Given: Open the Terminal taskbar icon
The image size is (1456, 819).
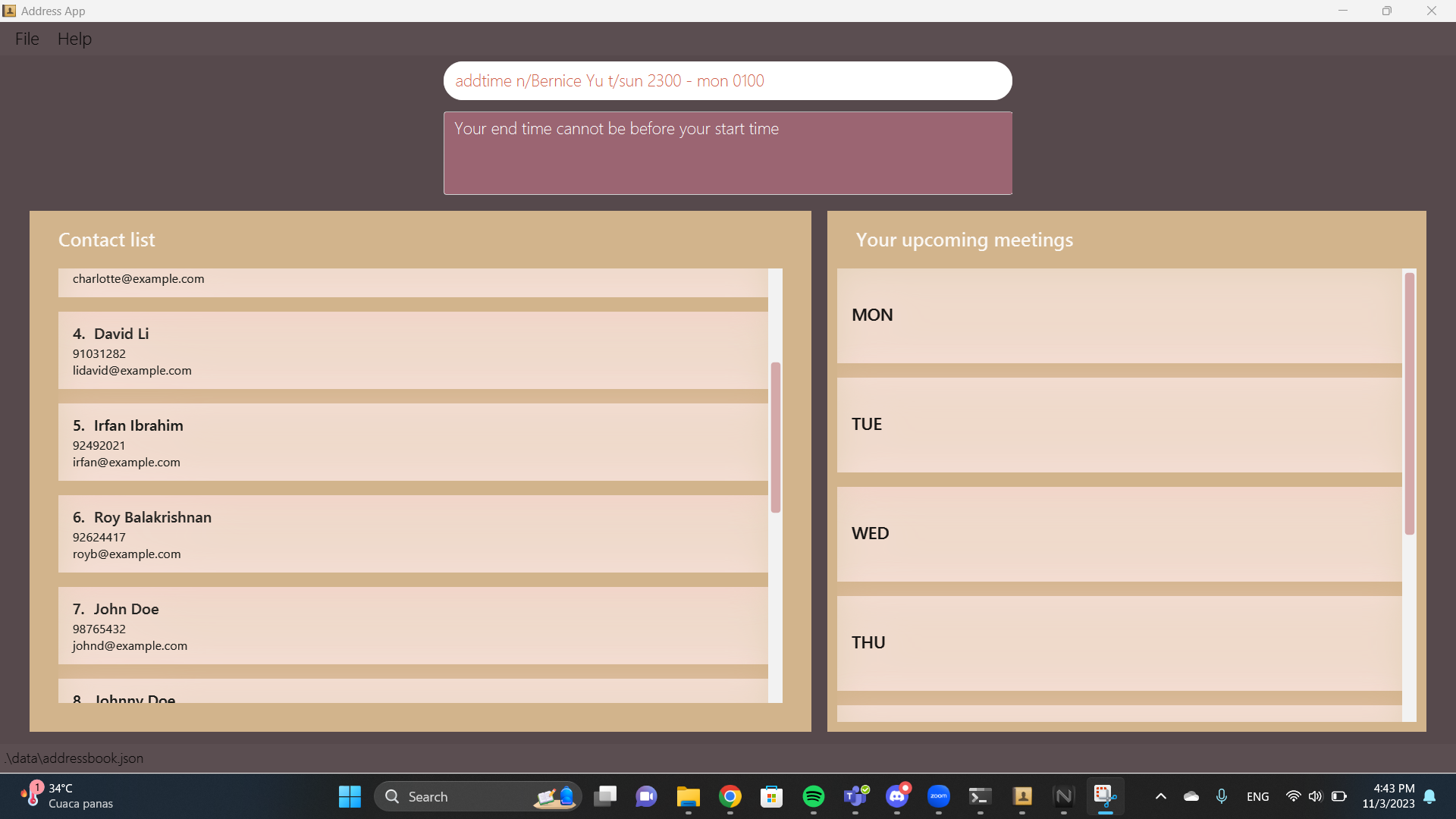Looking at the screenshot, I should (x=980, y=796).
